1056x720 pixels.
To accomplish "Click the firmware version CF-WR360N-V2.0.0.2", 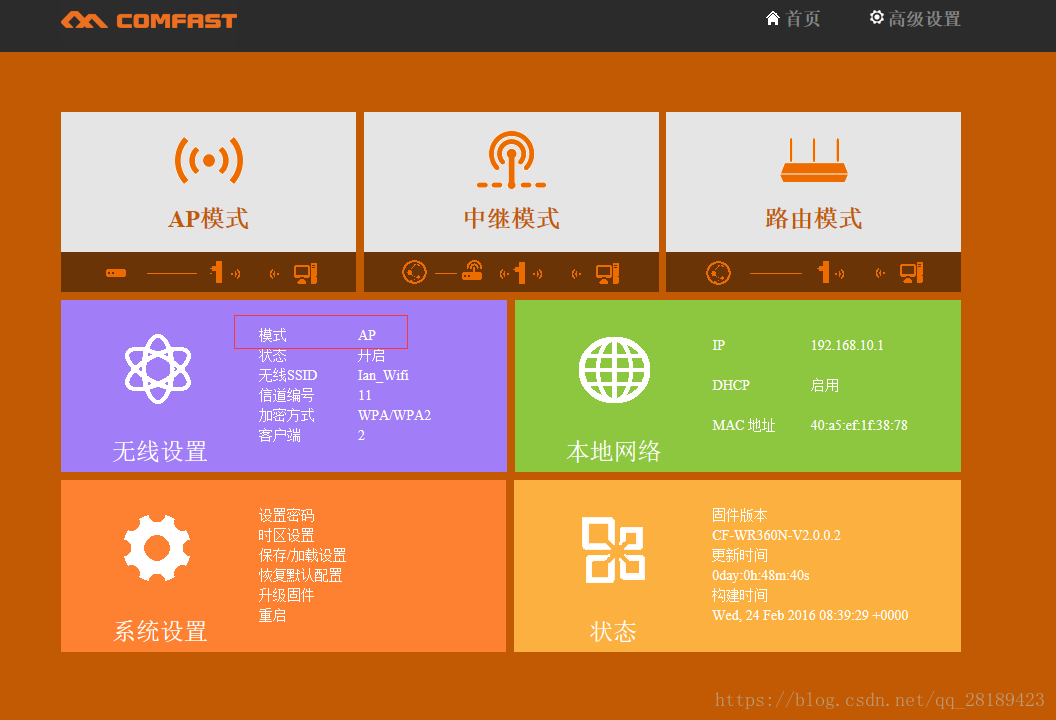I will click(x=776, y=535).
